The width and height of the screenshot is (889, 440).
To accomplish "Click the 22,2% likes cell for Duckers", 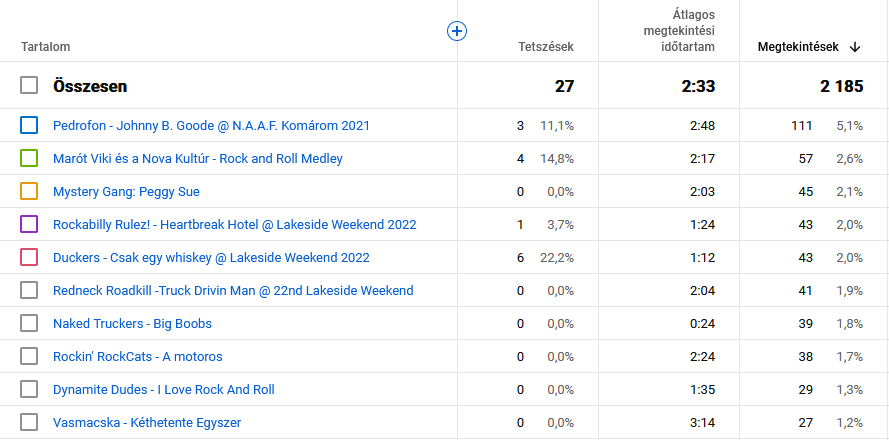I will [x=557, y=257].
